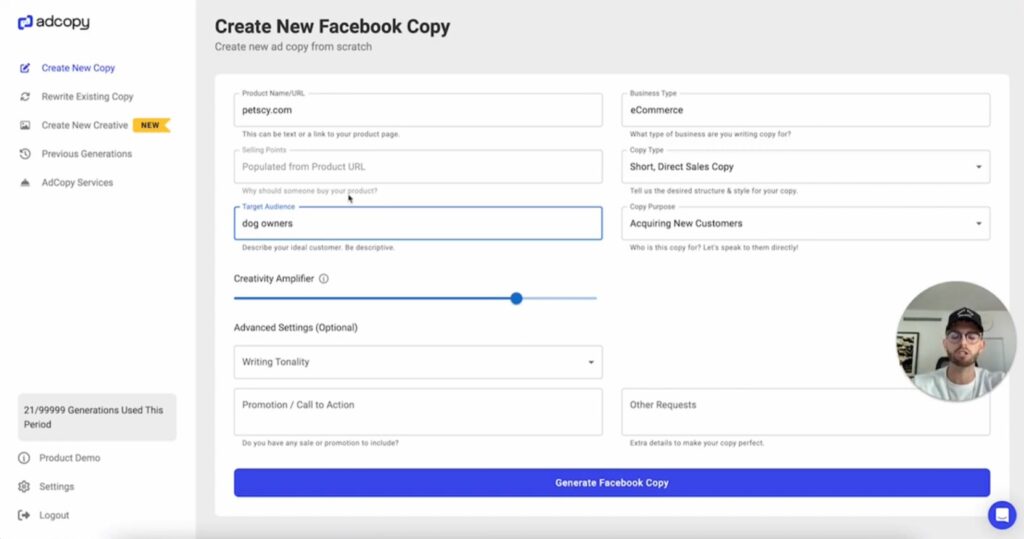
Task: Click the Selling Points field
Action: (x=418, y=167)
